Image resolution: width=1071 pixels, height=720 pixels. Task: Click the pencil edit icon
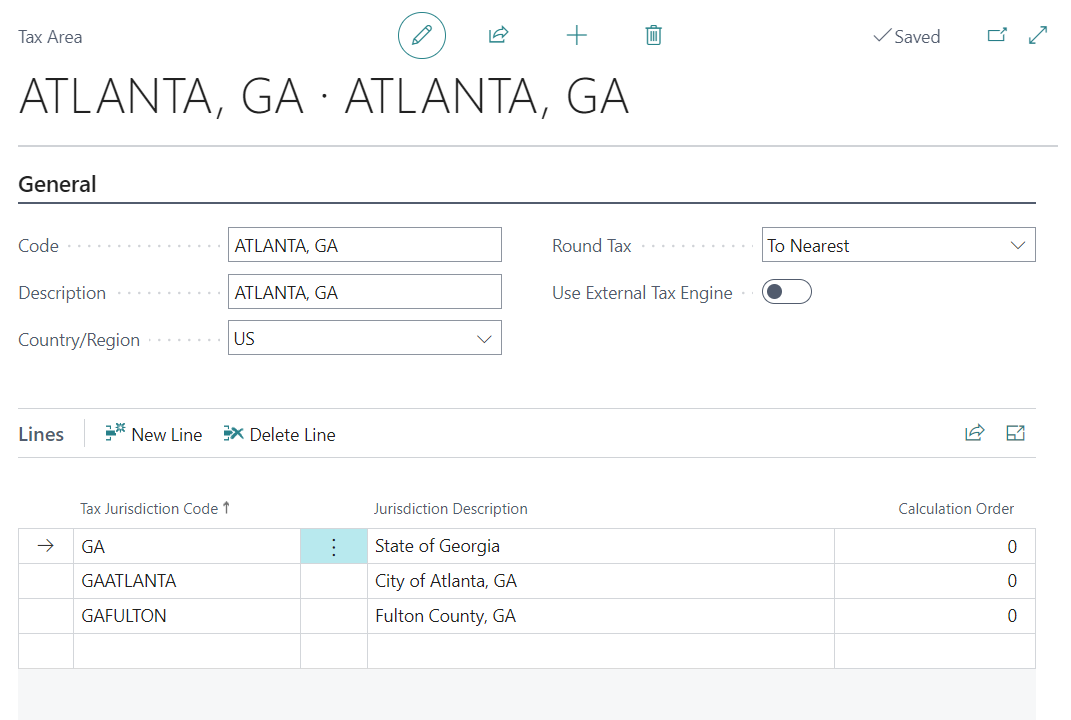pos(422,36)
